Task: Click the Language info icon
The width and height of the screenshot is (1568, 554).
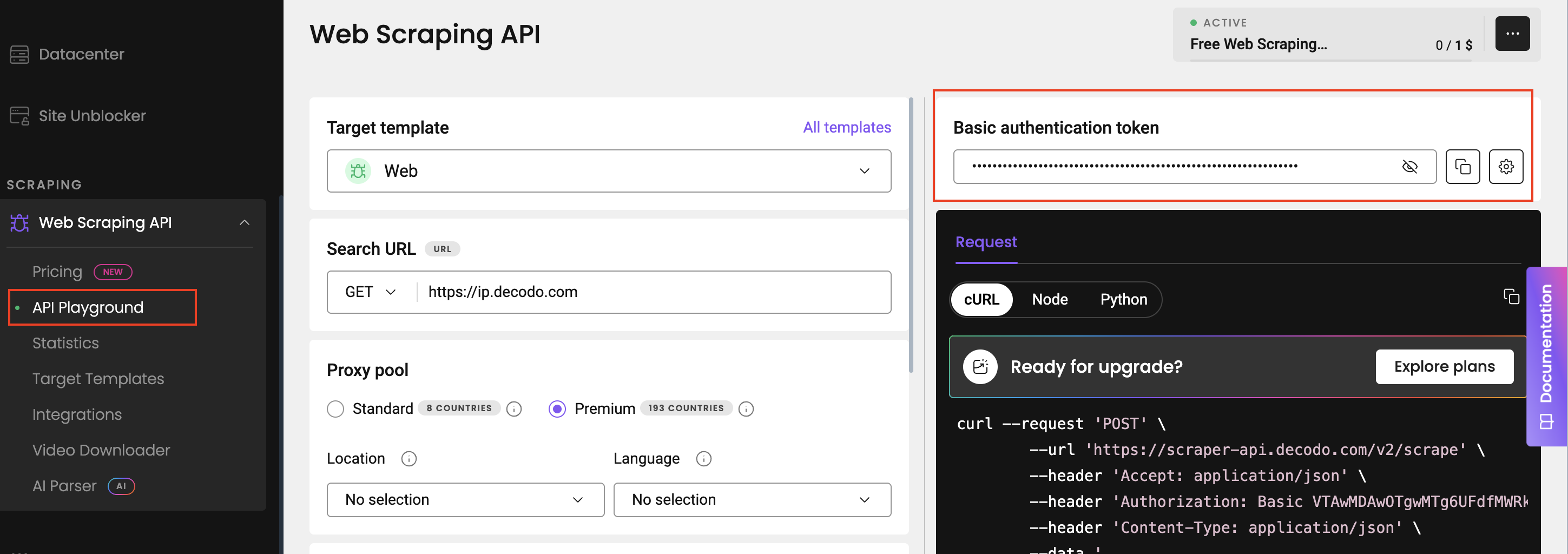Action: 703,459
